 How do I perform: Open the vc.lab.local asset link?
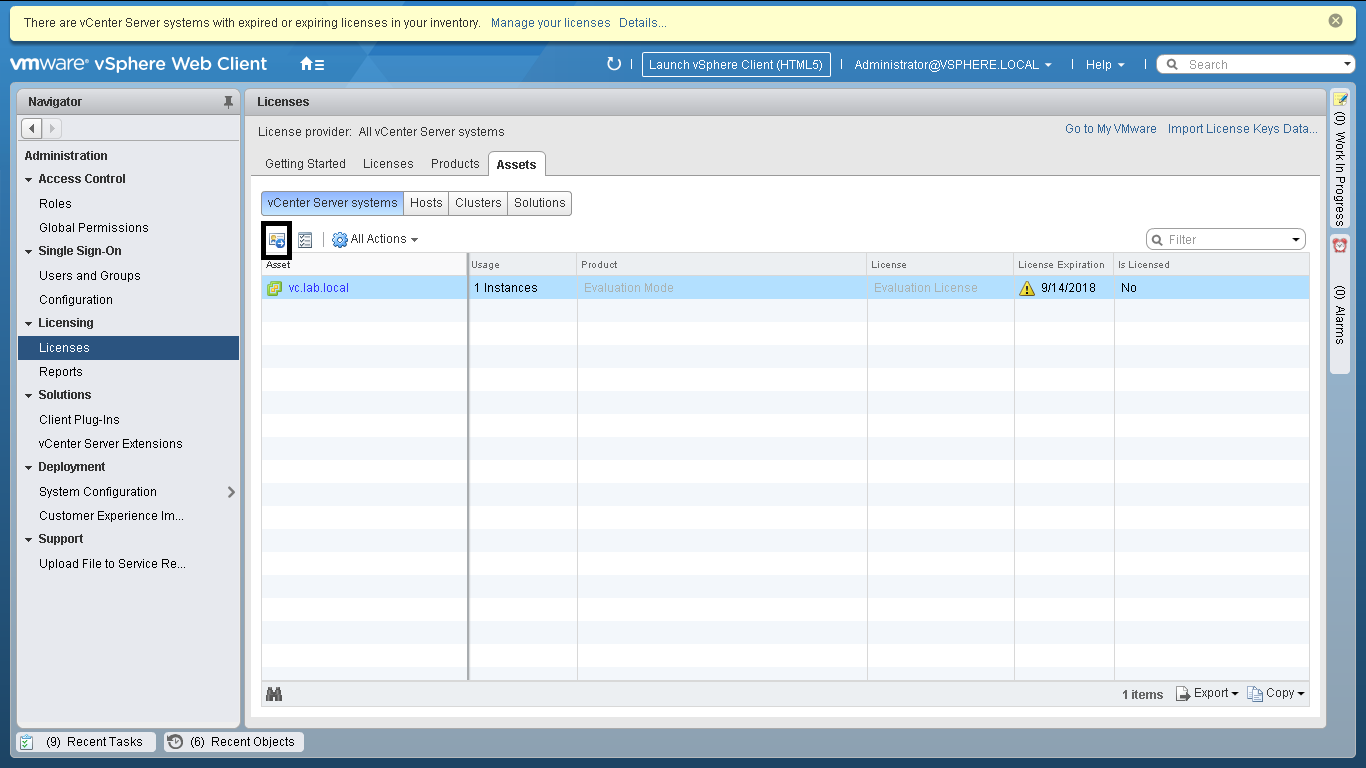[318, 288]
